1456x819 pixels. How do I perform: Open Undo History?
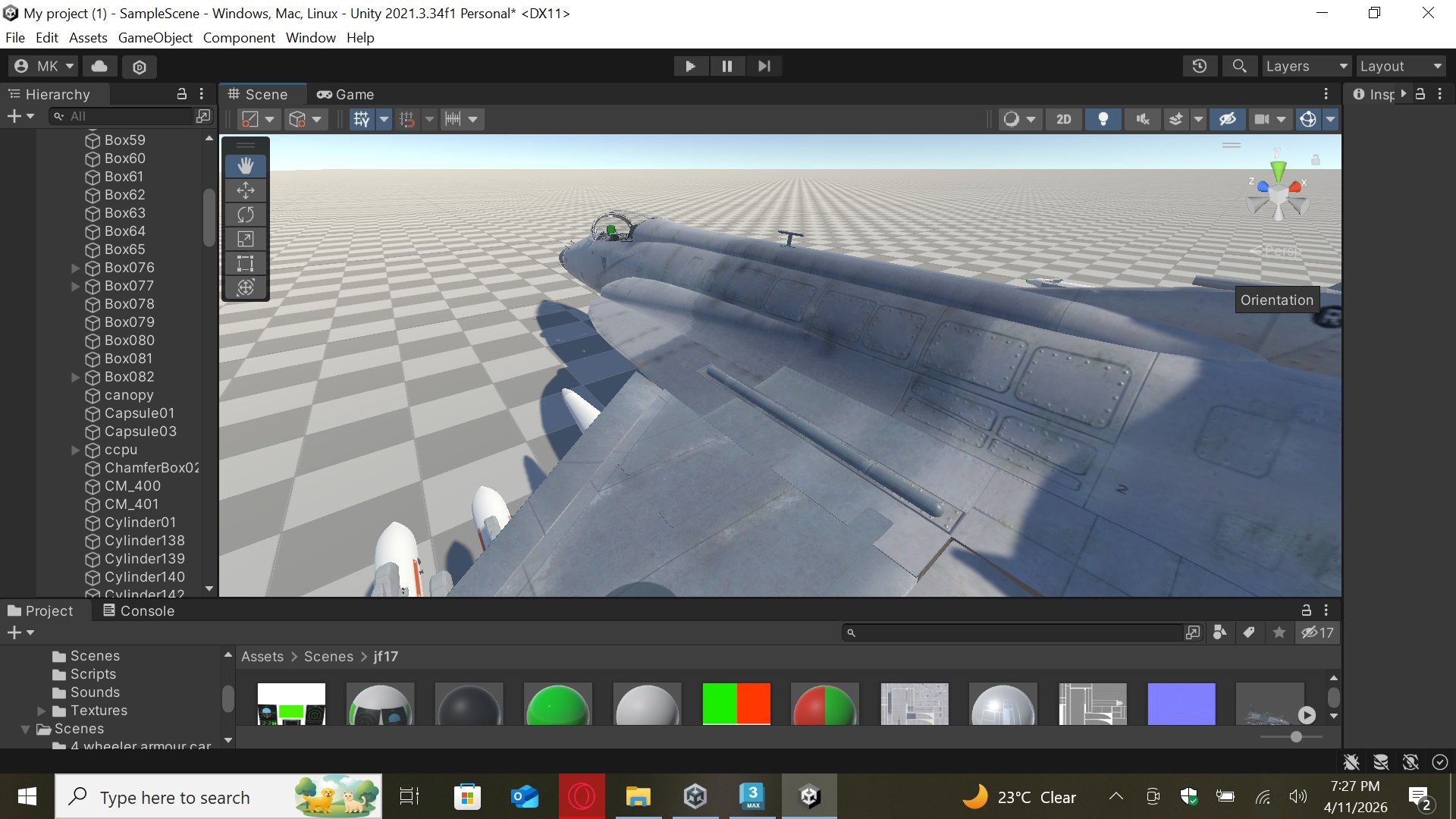point(1200,66)
